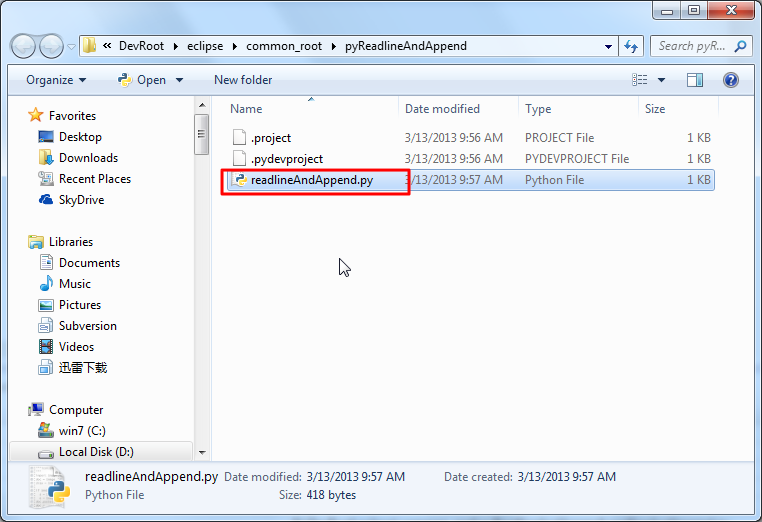This screenshot has width=762, height=522.
Task: Open the win7 (C:) drive
Action: point(82,431)
